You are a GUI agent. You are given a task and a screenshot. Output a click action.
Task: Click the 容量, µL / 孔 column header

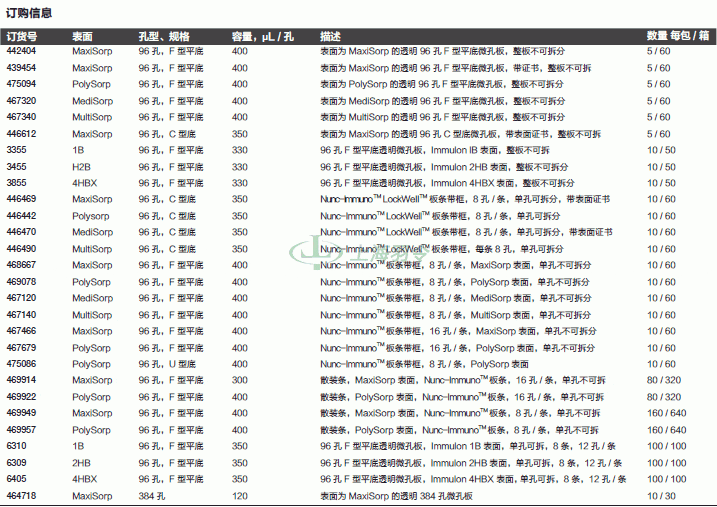click(262, 37)
